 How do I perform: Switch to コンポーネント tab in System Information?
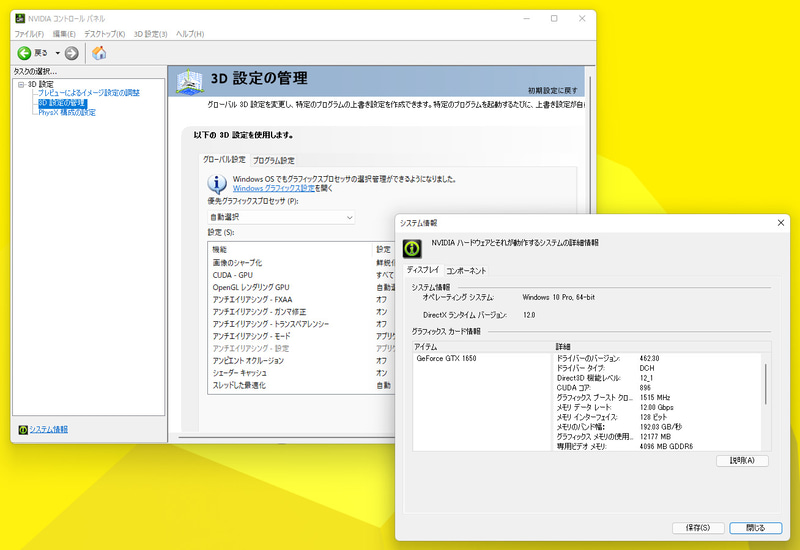click(x=466, y=271)
